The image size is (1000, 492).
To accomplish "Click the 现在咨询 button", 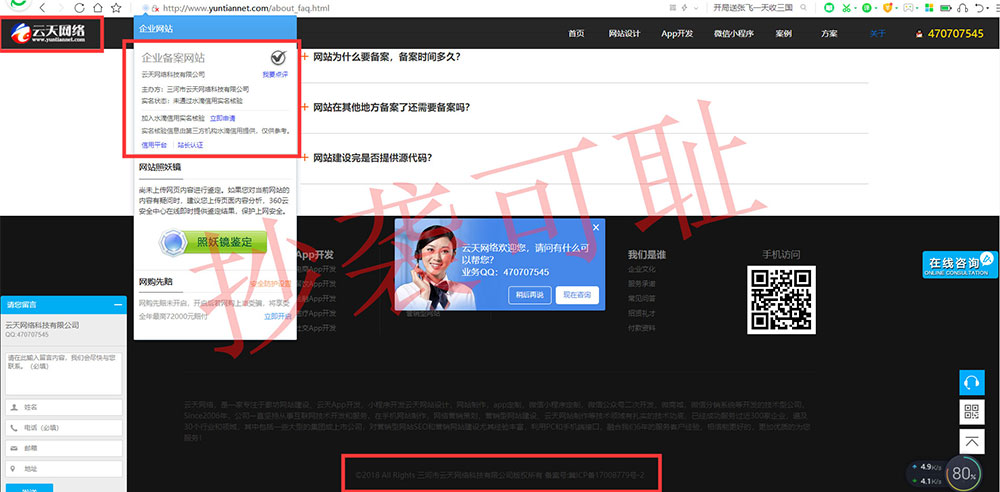I will [577, 295].
